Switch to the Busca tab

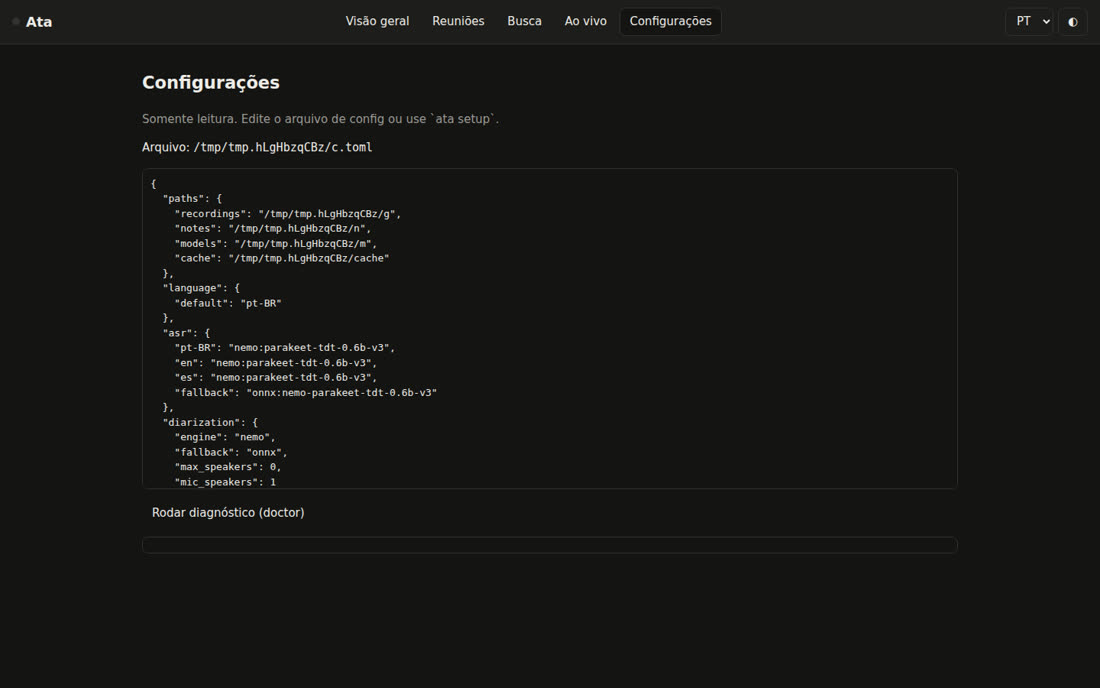click(524, 21)
